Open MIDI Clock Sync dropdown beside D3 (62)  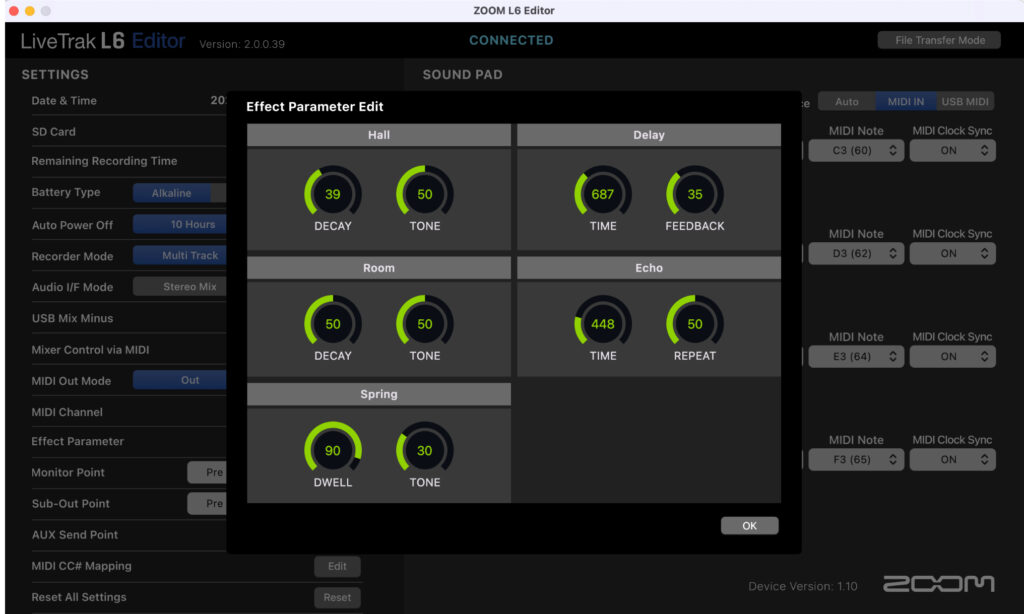[x=952, y=253]
